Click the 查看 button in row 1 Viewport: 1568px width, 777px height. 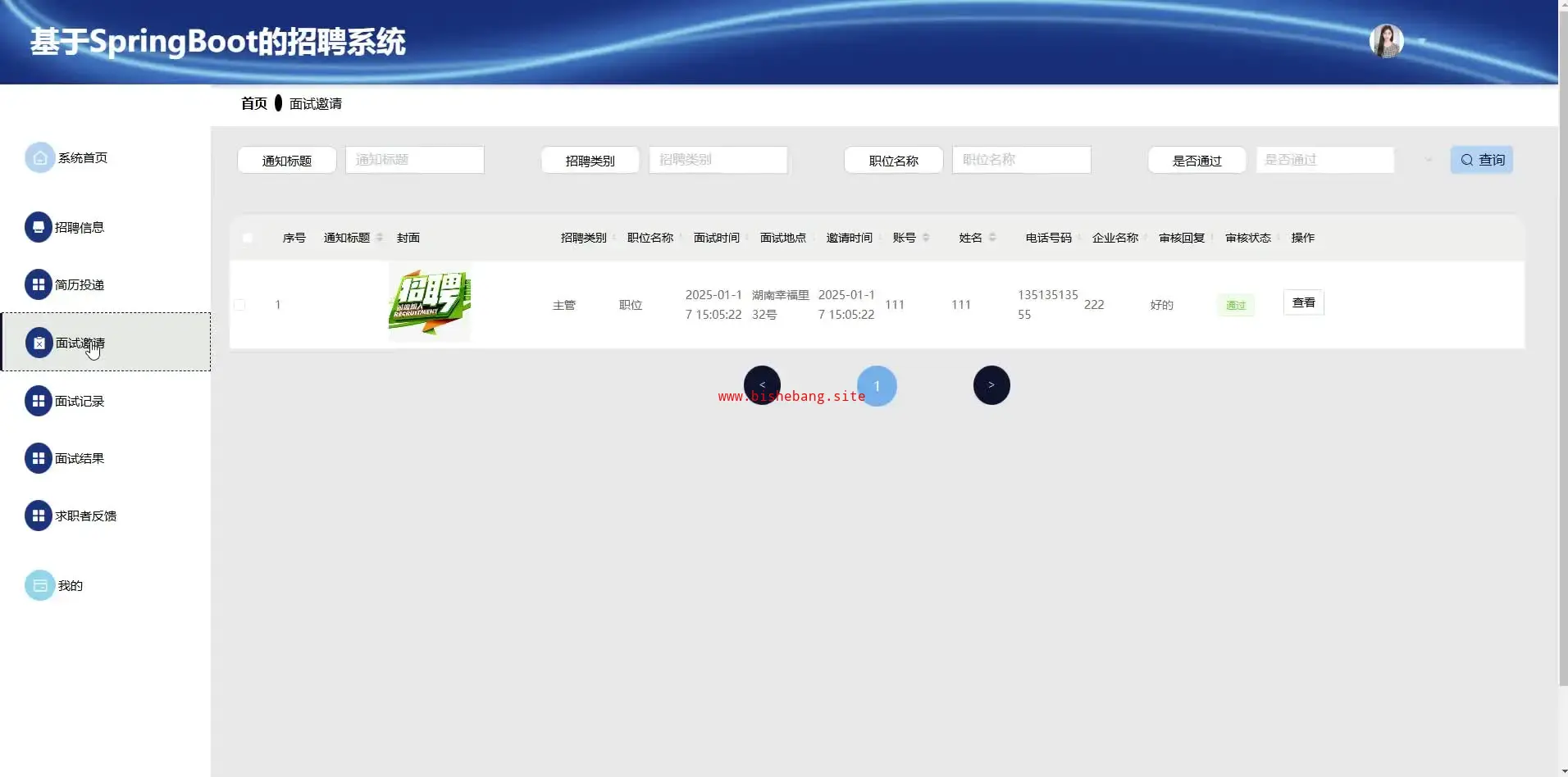[x=1303, y=302]
